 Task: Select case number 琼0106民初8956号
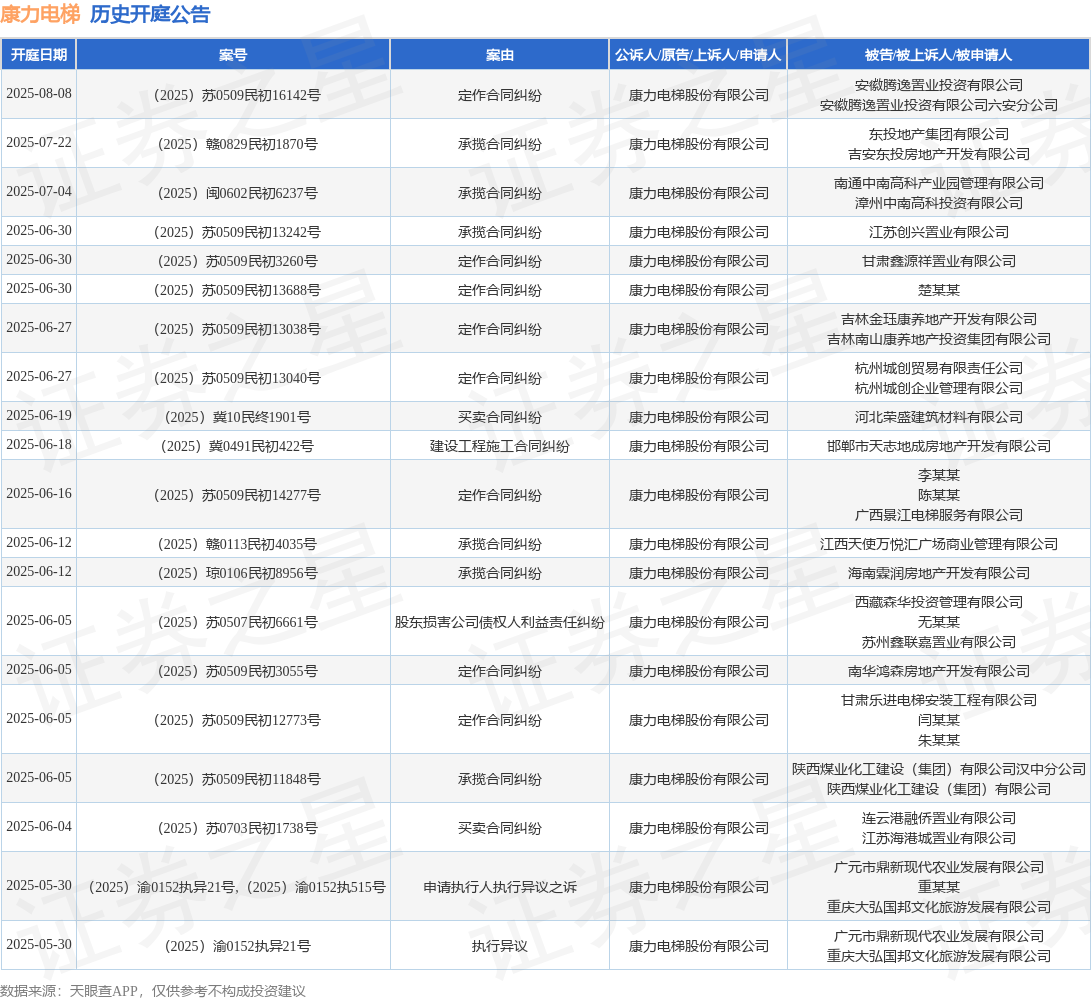click(237, 573)
